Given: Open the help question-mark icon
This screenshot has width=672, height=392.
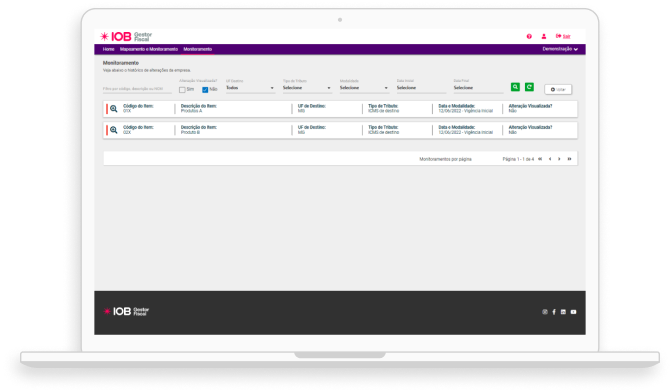Looking at the screenshot, I should pyautogui.click(x=529, y=36).
